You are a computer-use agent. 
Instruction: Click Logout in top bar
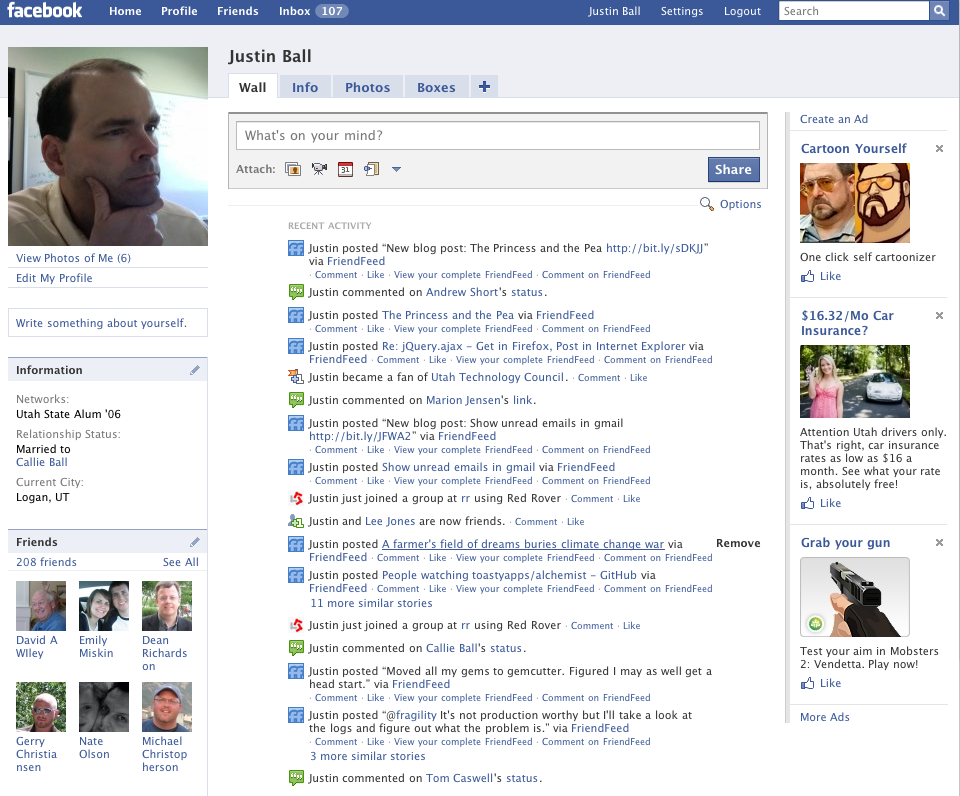click(742, 11)
